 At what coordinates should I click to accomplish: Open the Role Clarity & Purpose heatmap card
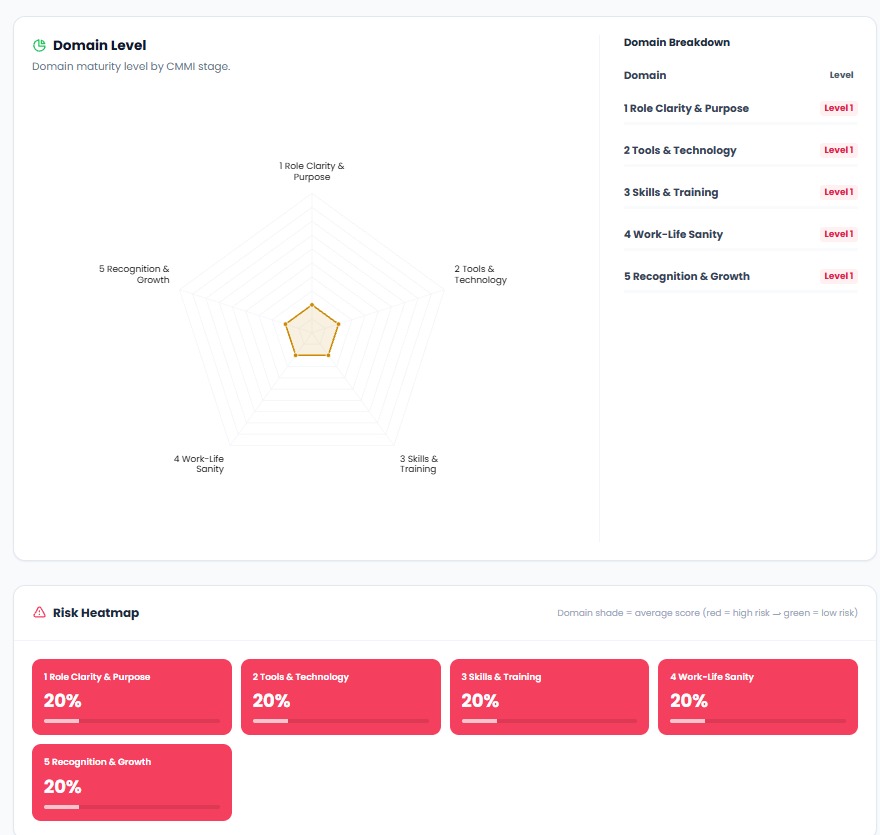[x=132, y=697]
